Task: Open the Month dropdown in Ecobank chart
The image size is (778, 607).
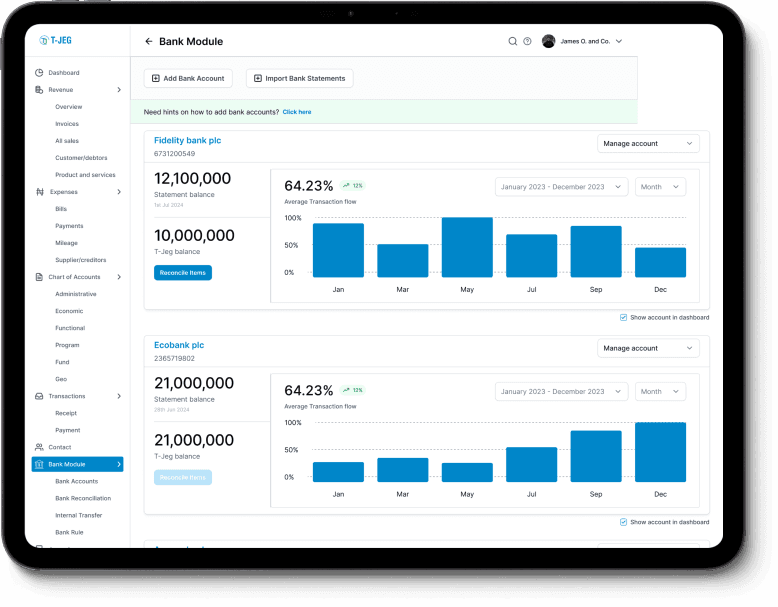Action: coord(660,391)
